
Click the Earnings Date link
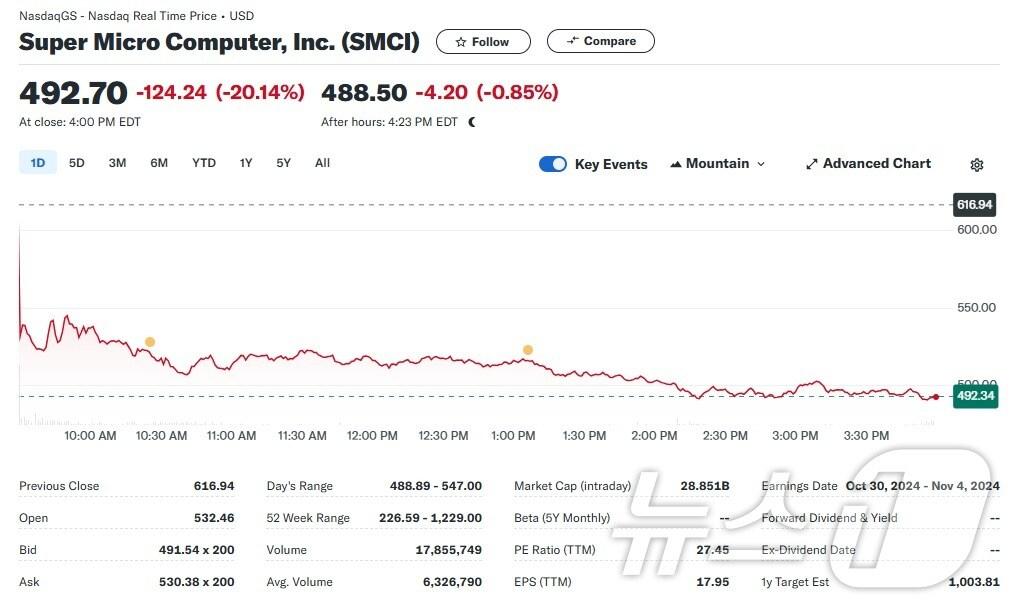(x=798, y=486)
